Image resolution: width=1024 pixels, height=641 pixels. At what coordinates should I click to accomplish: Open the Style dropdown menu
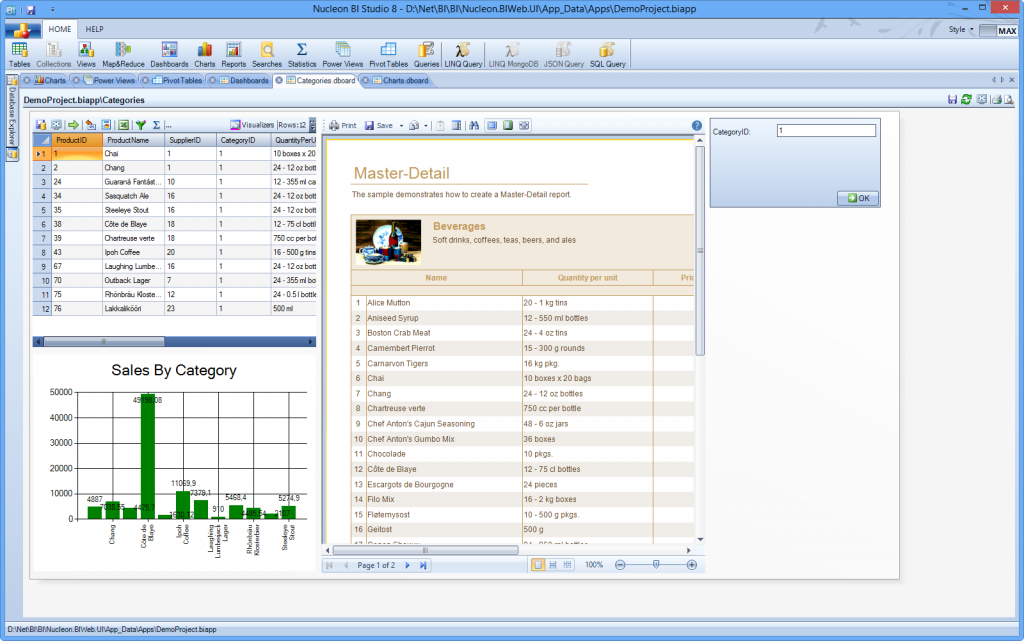pos(961,30)
